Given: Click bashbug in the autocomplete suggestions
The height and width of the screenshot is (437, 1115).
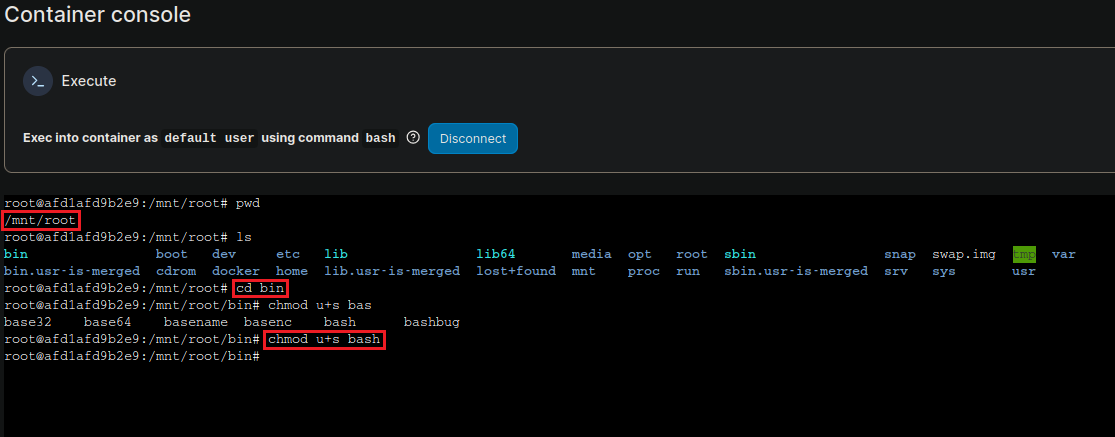Looking at the screenshot, I should (x=431, y=322).
